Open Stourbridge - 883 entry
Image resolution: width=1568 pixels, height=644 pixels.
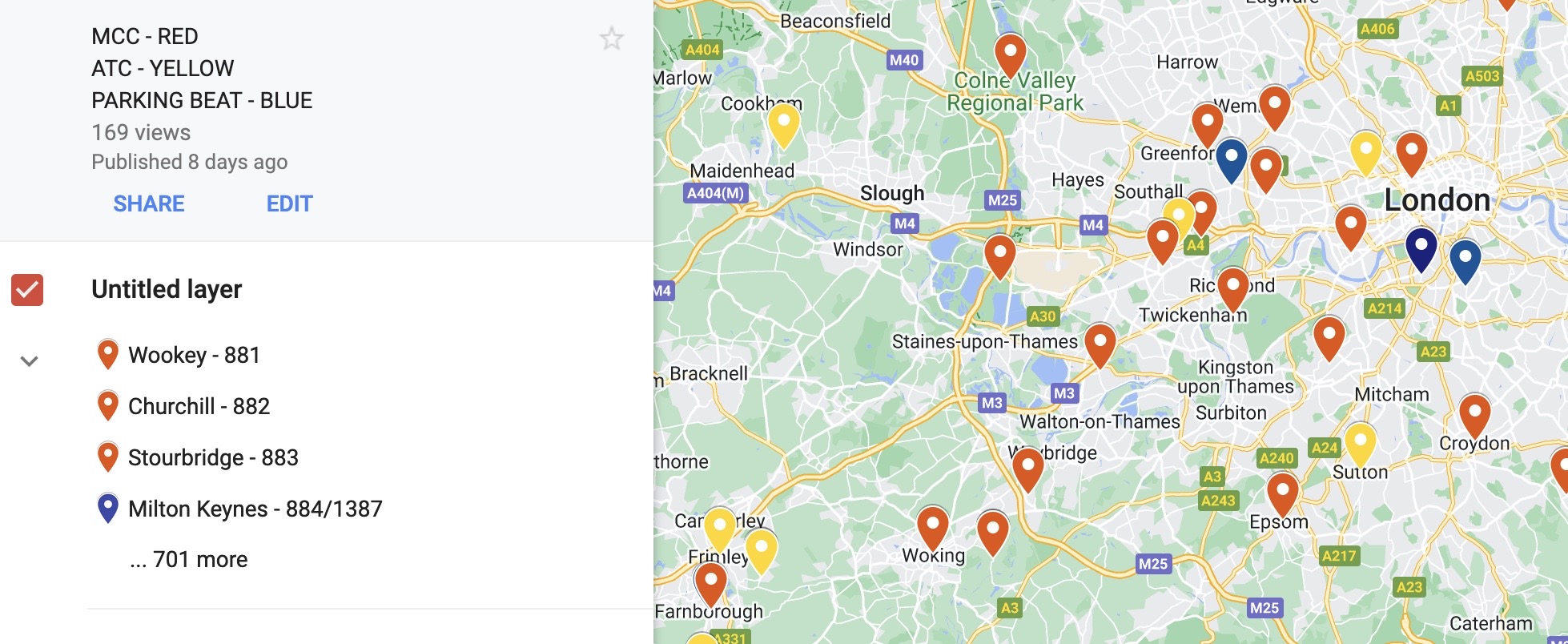click(213, 457)
